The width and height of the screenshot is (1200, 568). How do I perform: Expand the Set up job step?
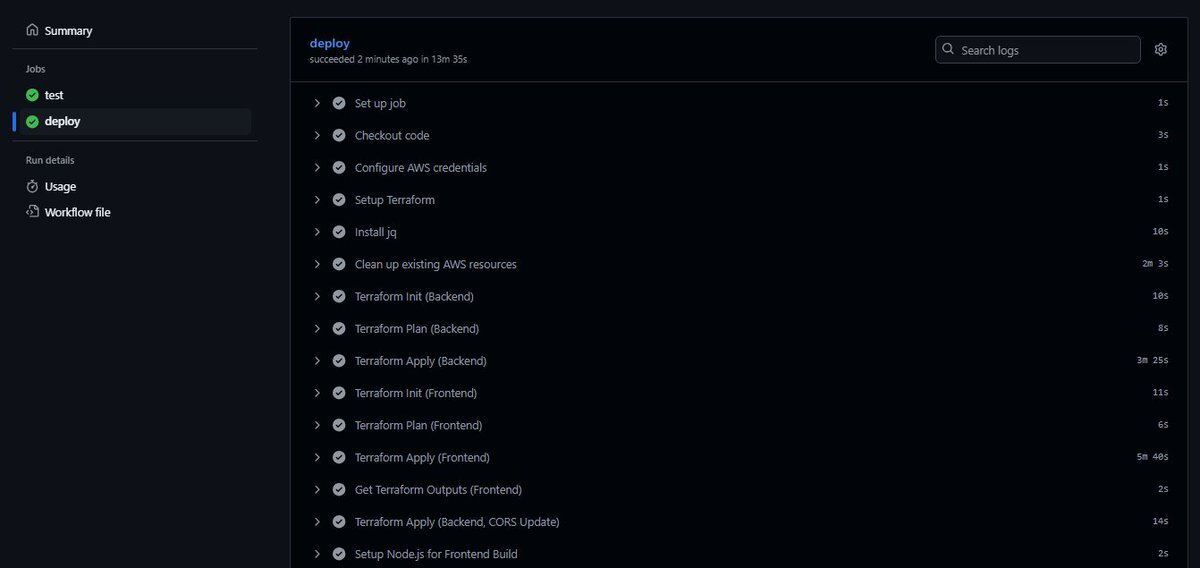(317, 103)
